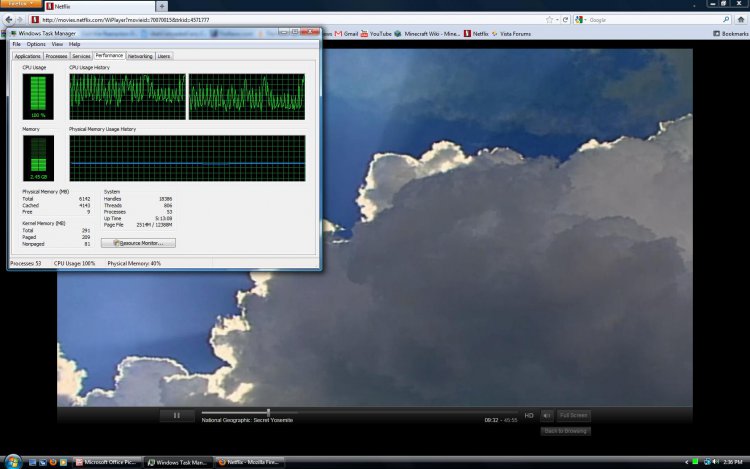This screenshot has height=469, width=750.
Task: Click the search magnifier icon
Action: pyautogui.click(x=726, y=20)
